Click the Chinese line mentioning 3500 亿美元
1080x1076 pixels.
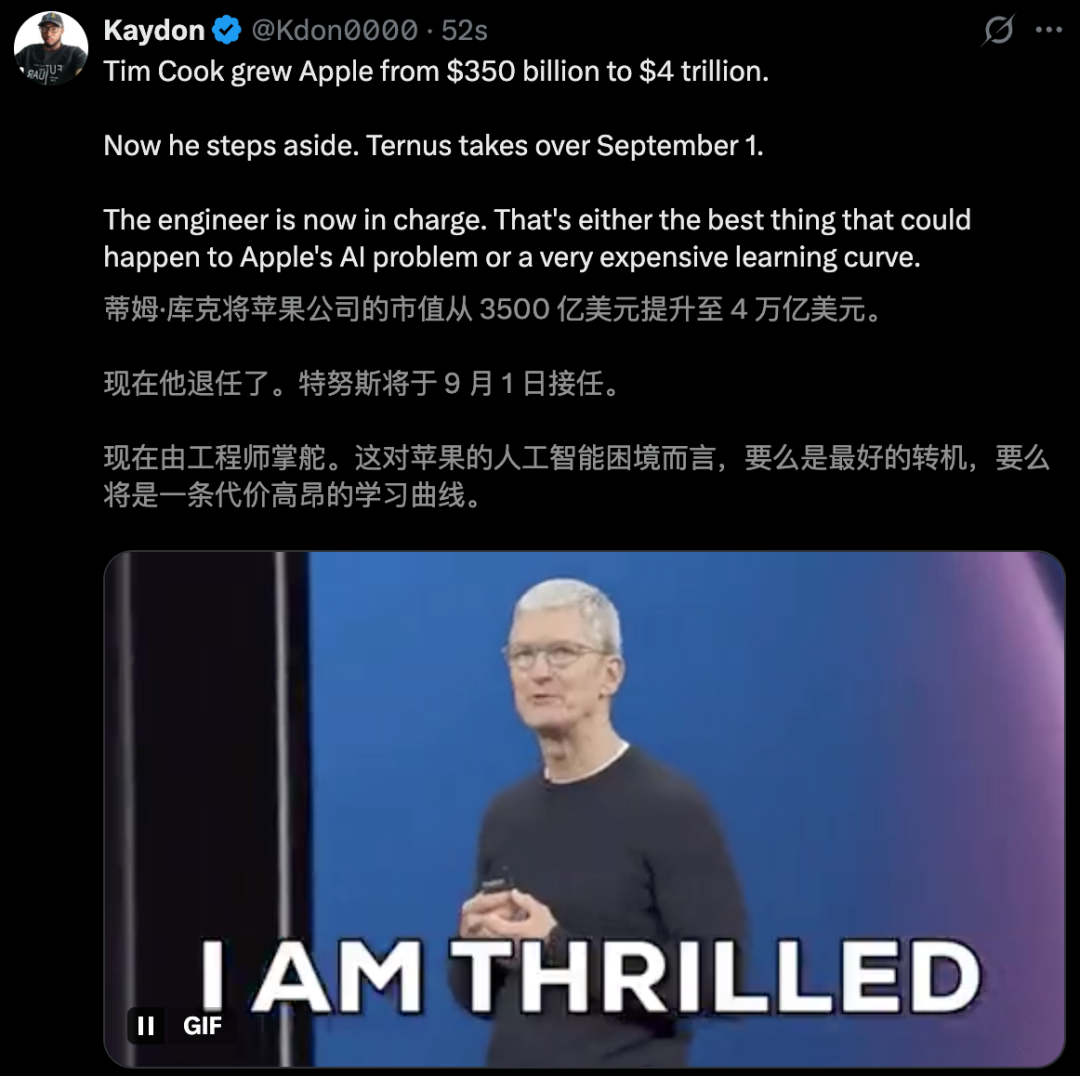[492, 309]
